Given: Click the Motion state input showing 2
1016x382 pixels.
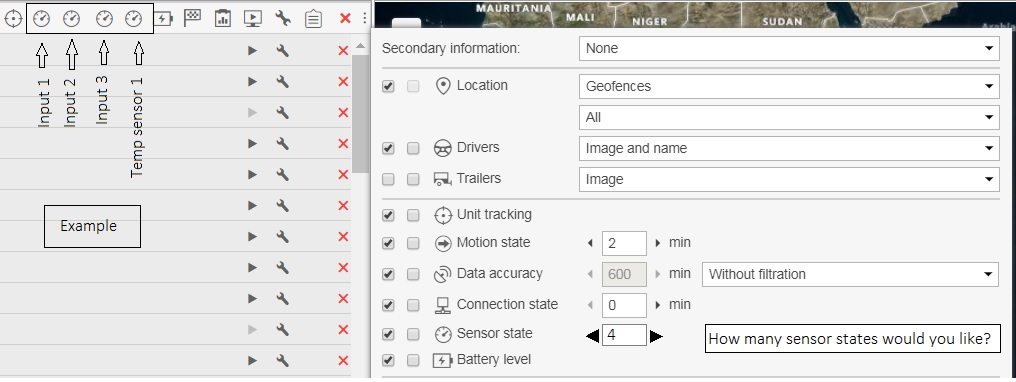Looking at the screenshot, I should 624,243.
